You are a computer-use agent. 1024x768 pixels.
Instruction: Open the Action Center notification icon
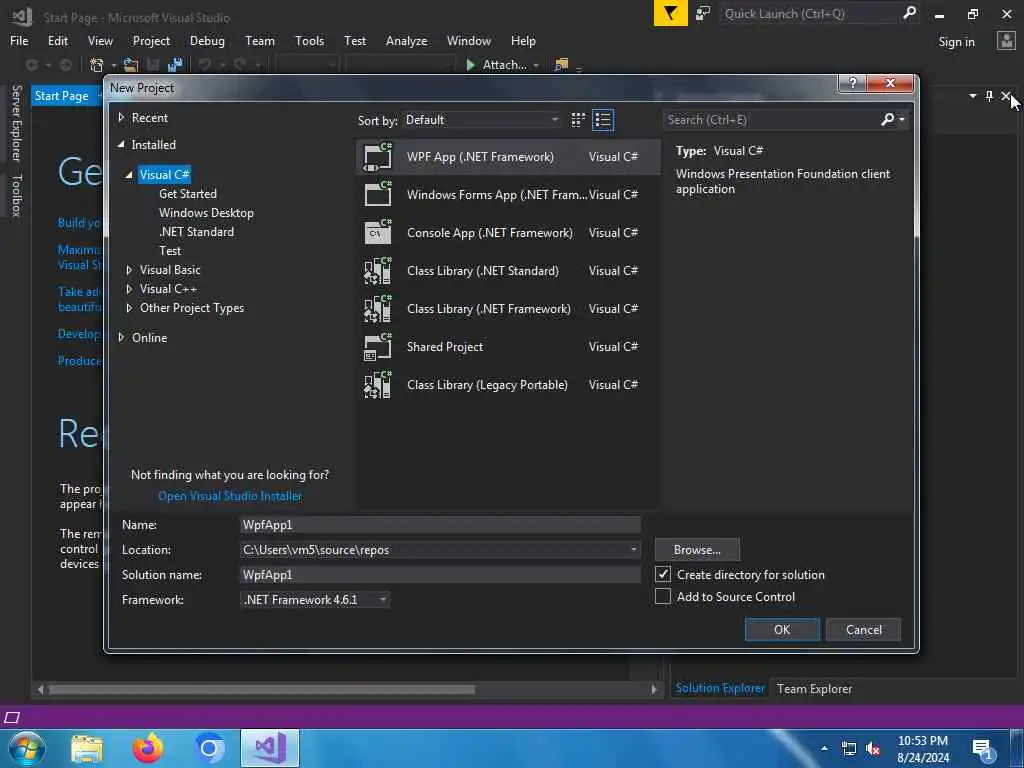pos(982,748)
